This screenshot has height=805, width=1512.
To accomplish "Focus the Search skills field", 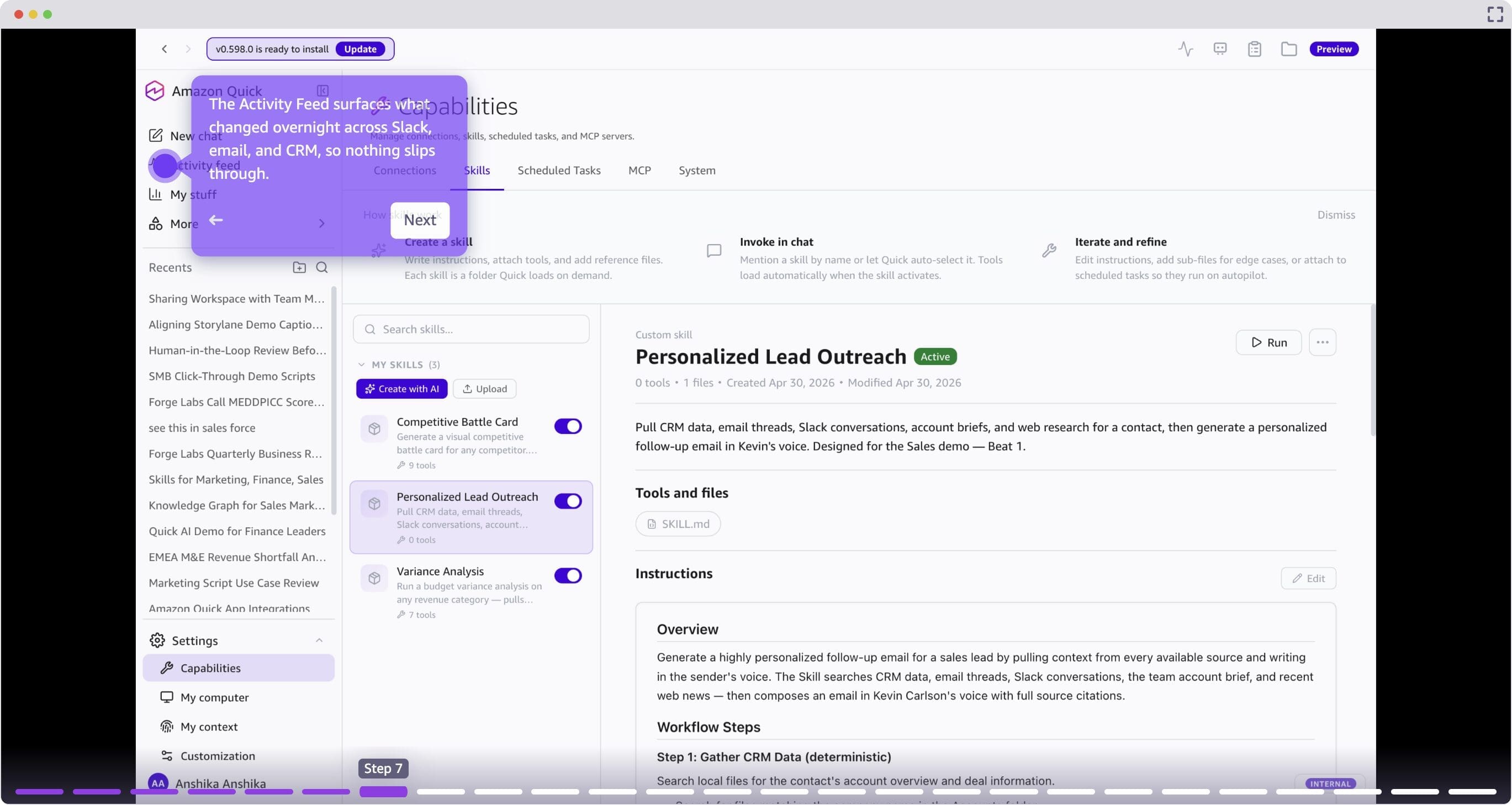I will (470, 329).
